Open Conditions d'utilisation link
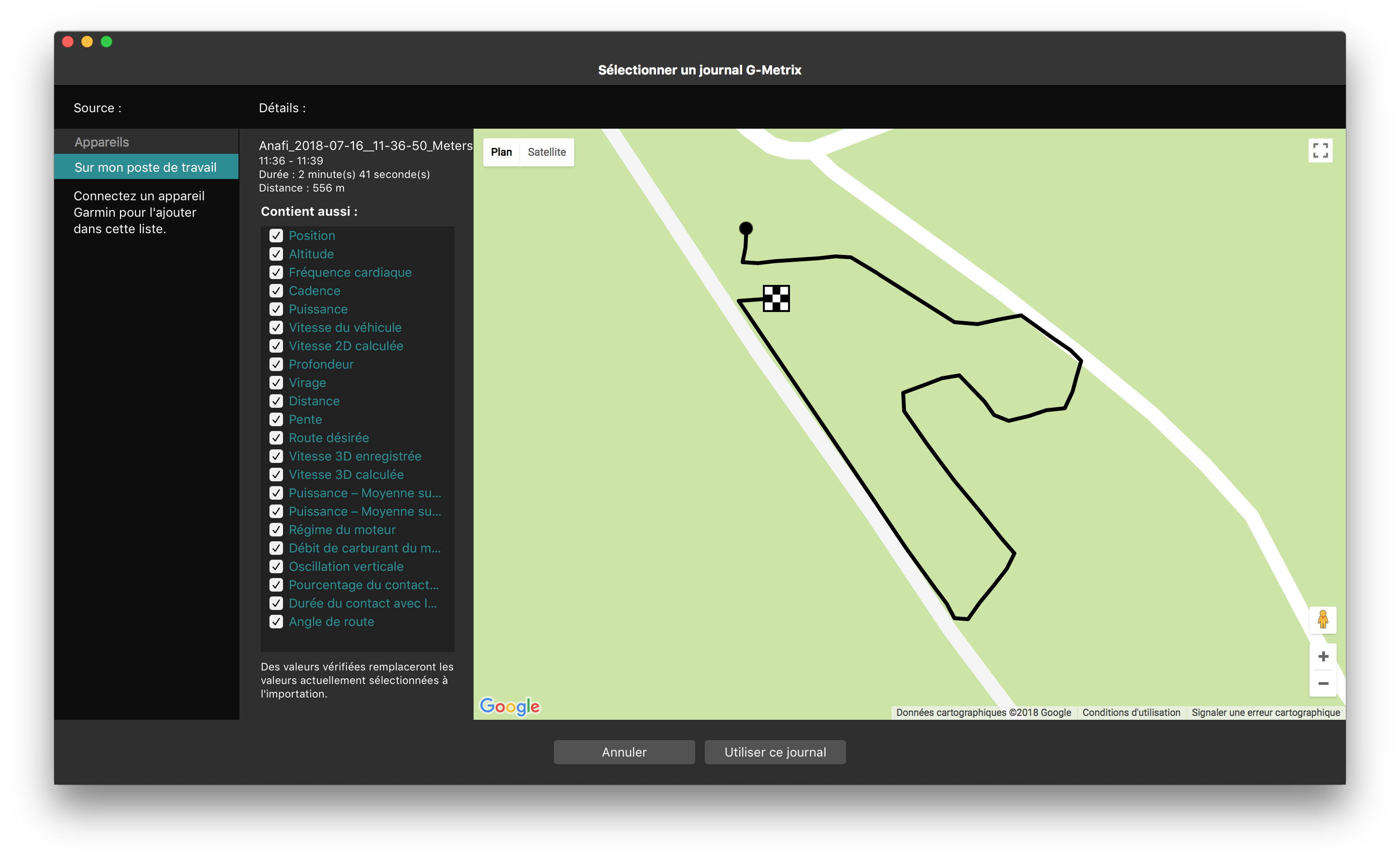The width and height of the screenshot is (1400, 862). (1131, 712)
